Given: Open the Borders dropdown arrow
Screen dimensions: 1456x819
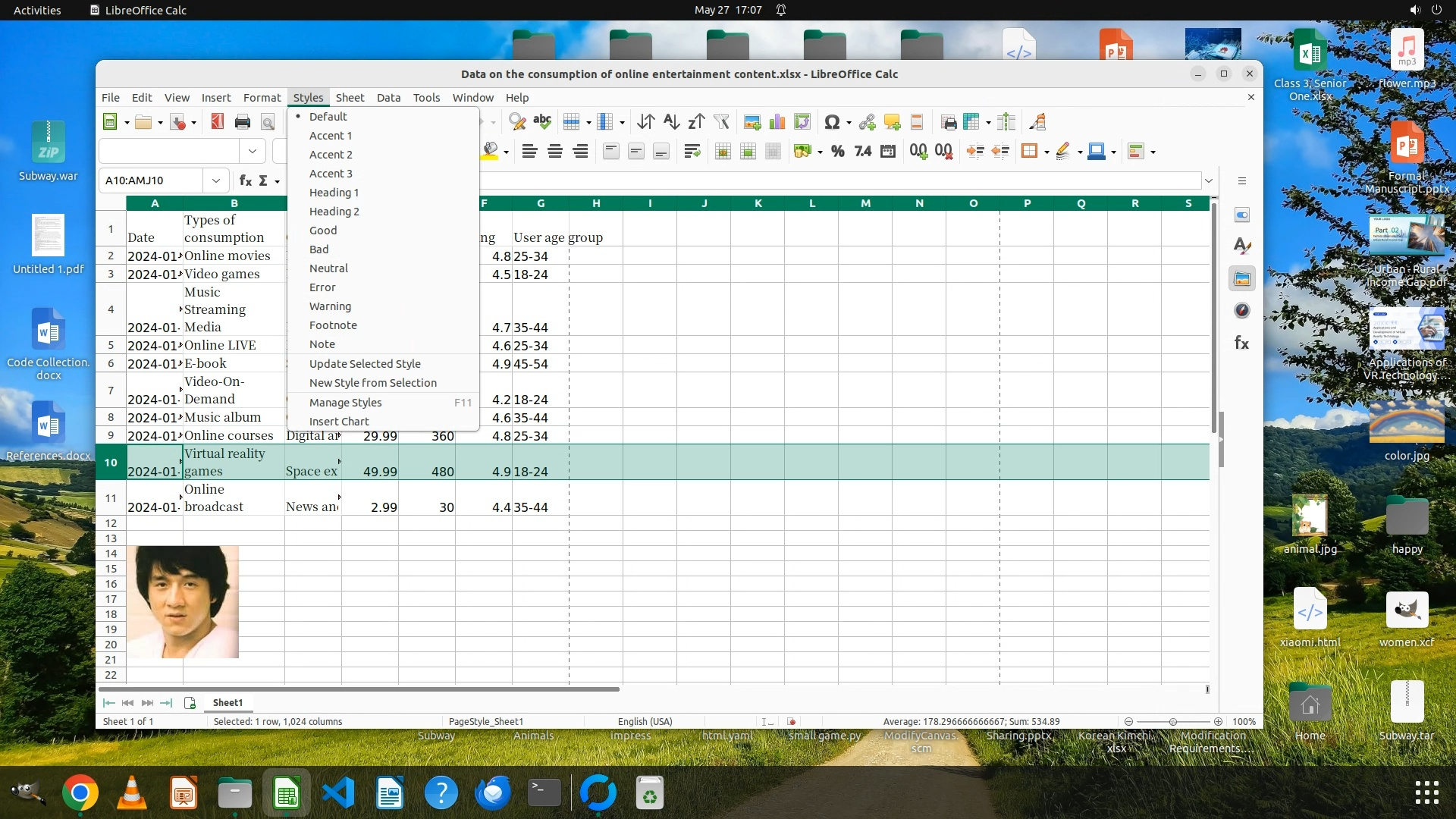Looking at the screenshot, I should click(x=1046, y=152).
